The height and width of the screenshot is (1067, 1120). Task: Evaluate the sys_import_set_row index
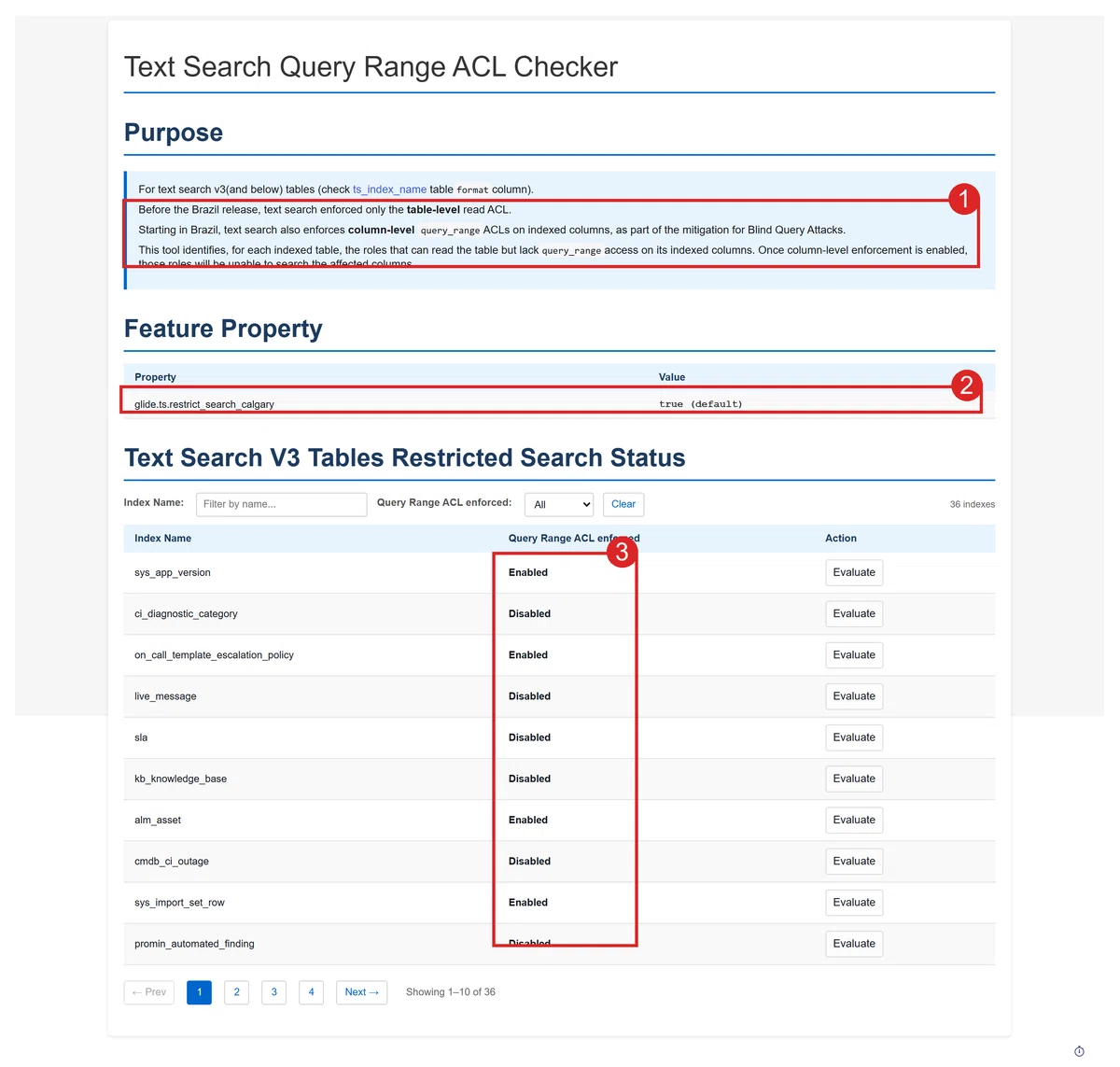[x=854, y=903]
